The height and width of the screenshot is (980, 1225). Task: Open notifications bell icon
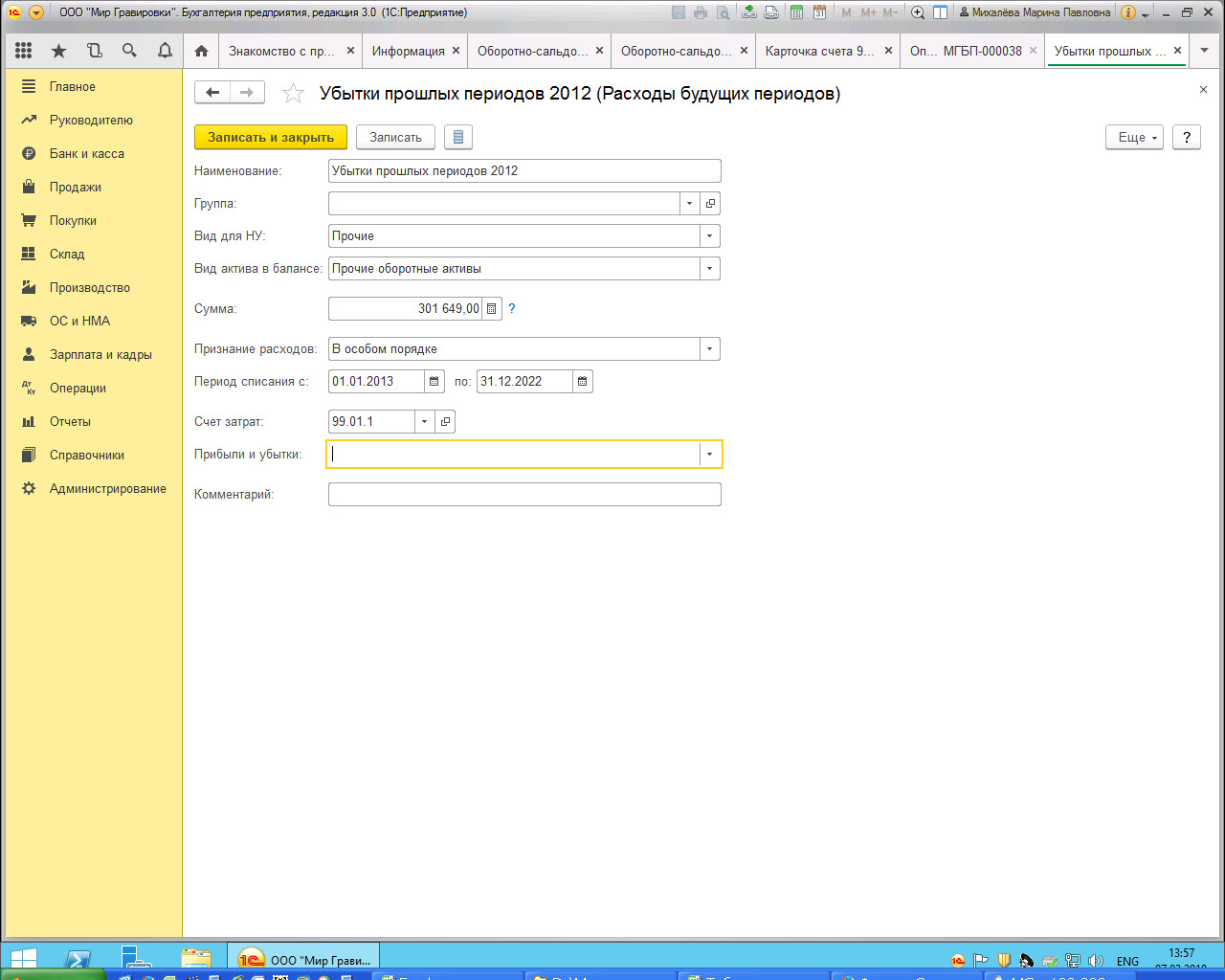pyautogui.click(x=165, y=51)
